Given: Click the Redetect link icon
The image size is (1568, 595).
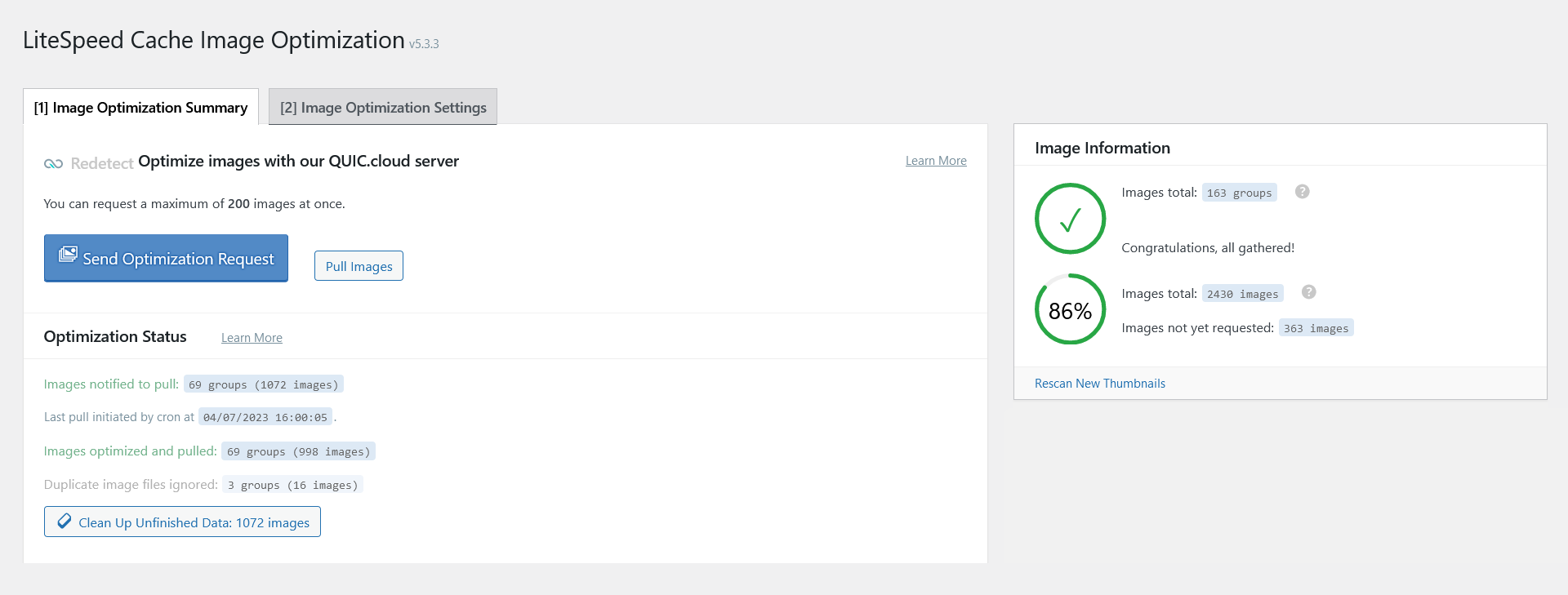Looking at the screenshot, I should click(x=54, y=164).
